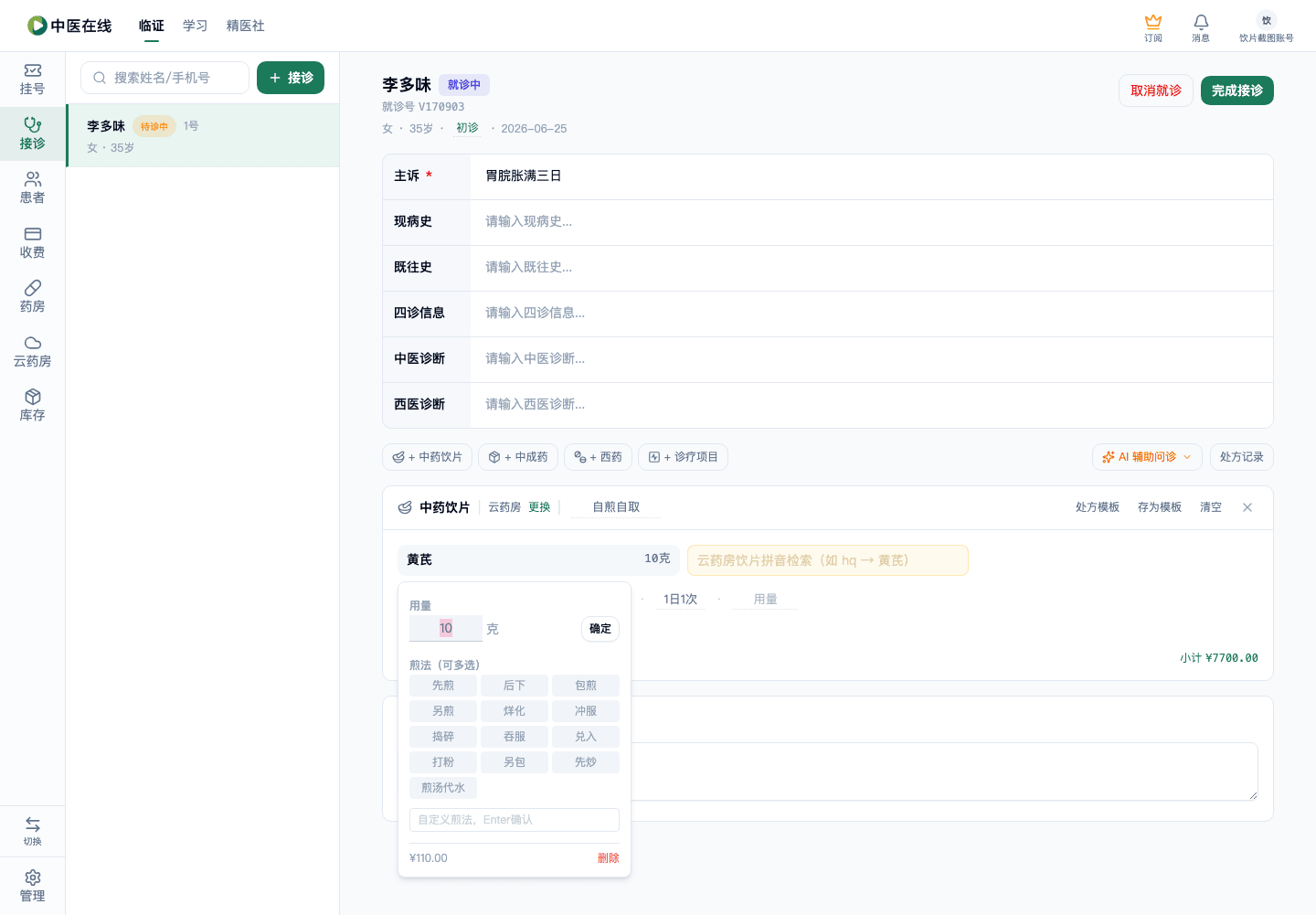Click the 黄芪 10克 herb row
The width and height of the screenshot is (1316, 915).
point(538,559)
